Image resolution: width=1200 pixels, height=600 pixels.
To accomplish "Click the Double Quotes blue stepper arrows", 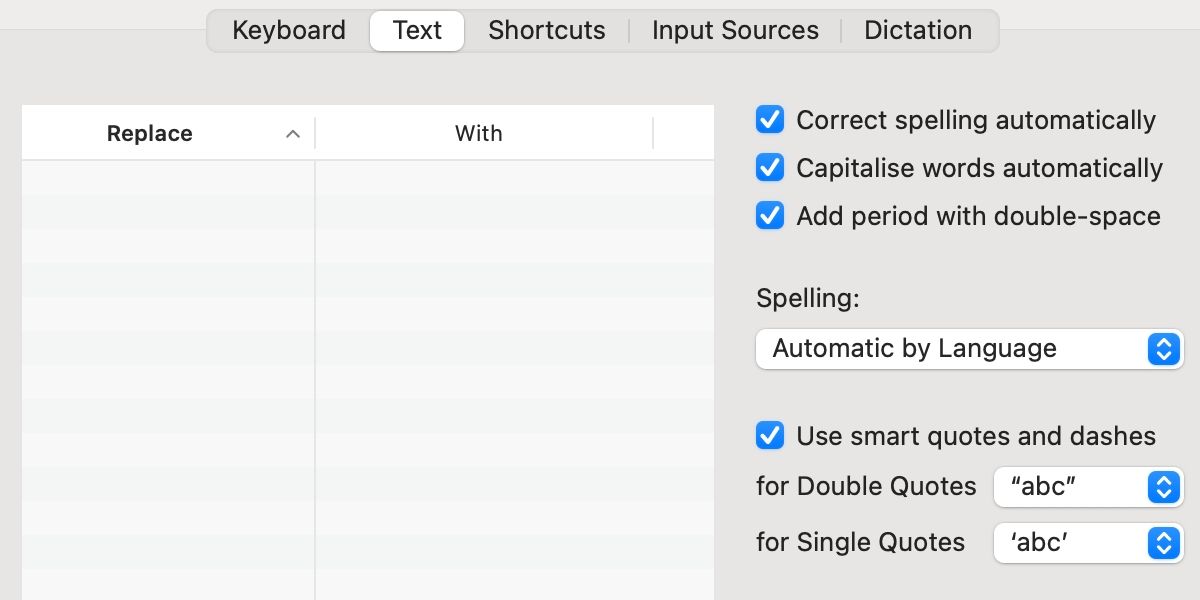I will click(1163, 487).
